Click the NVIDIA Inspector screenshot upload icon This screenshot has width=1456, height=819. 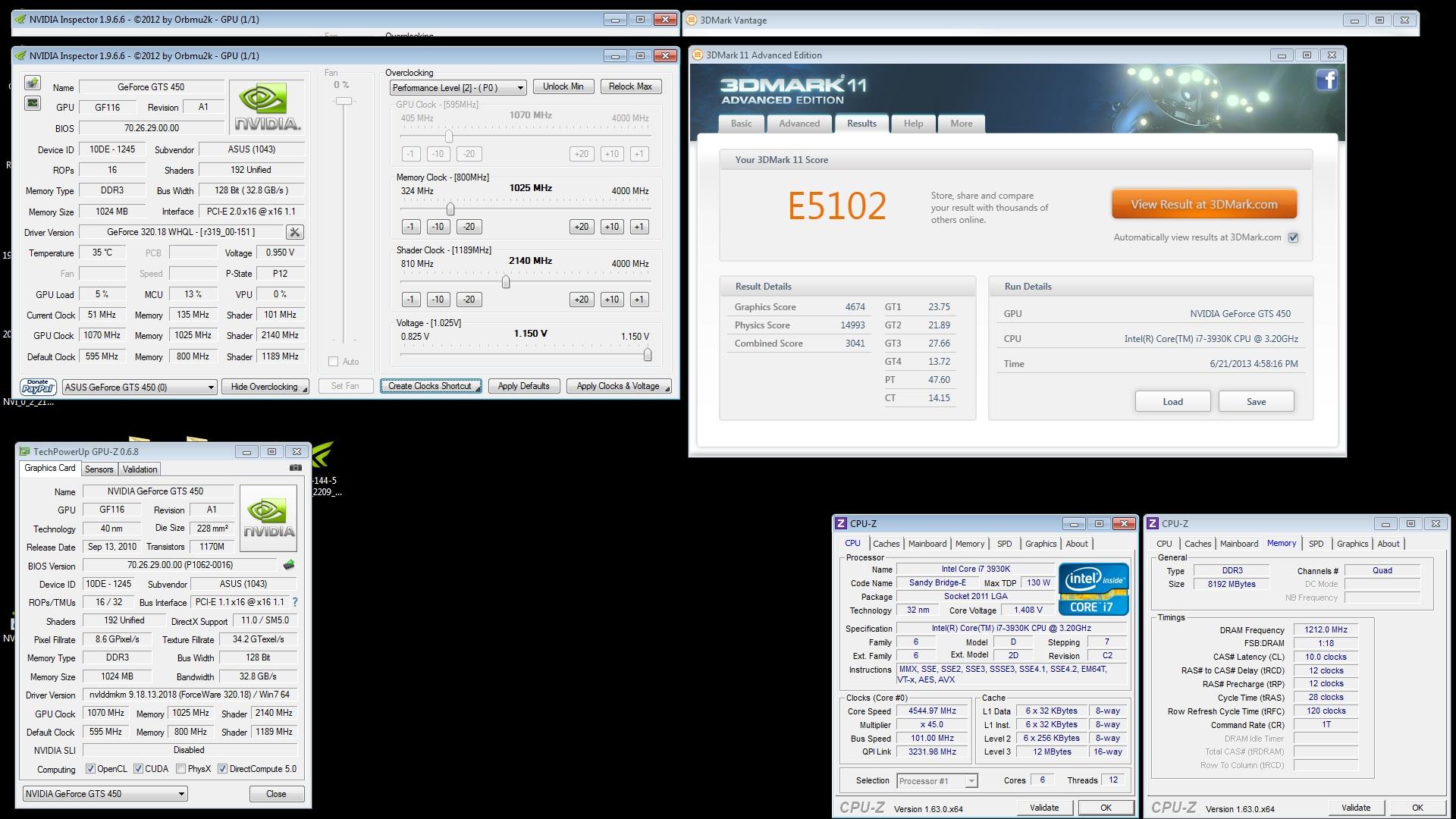(33, 83)
